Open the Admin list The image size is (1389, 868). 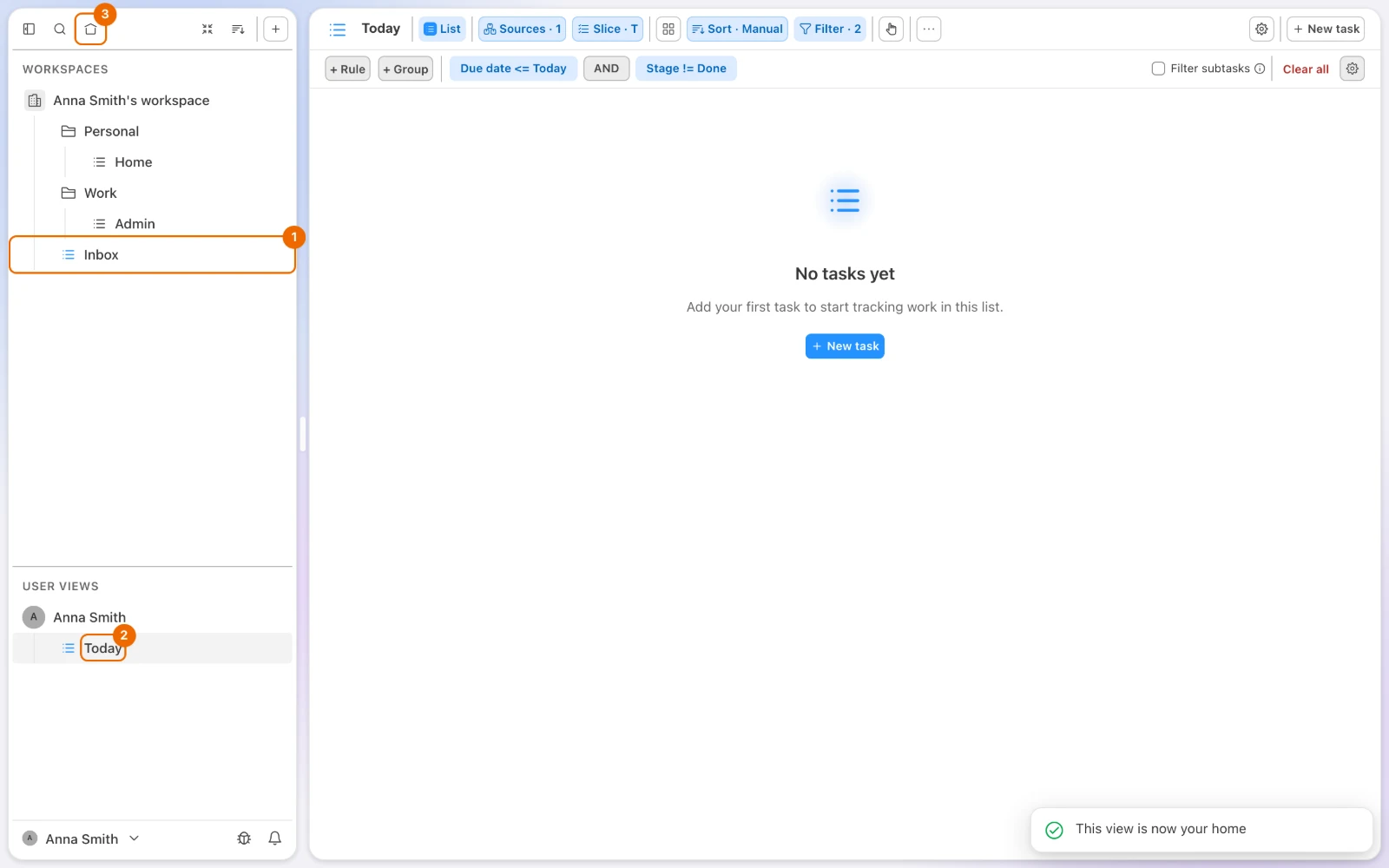135,224
